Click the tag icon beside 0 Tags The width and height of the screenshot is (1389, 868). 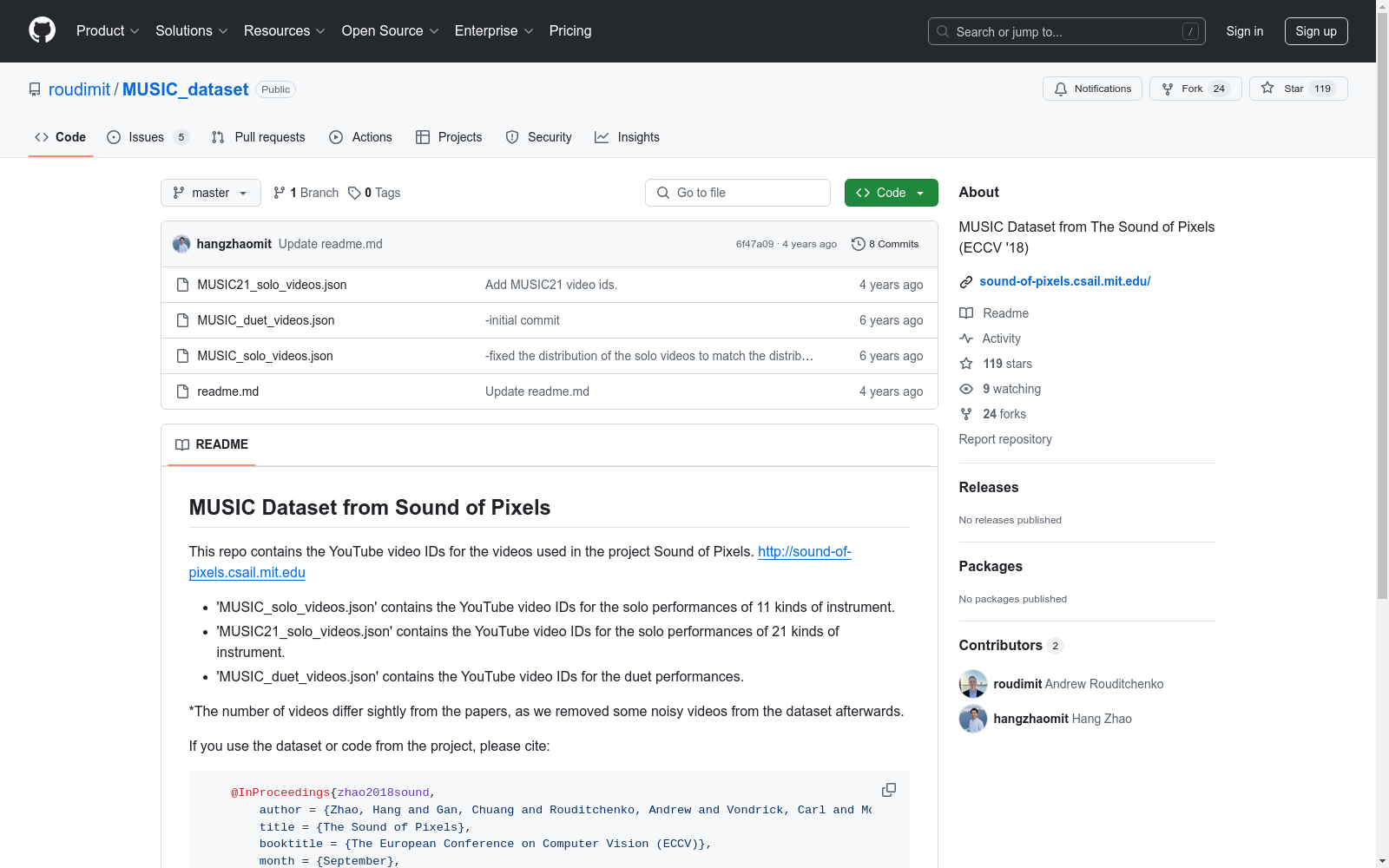pos(354,193)
